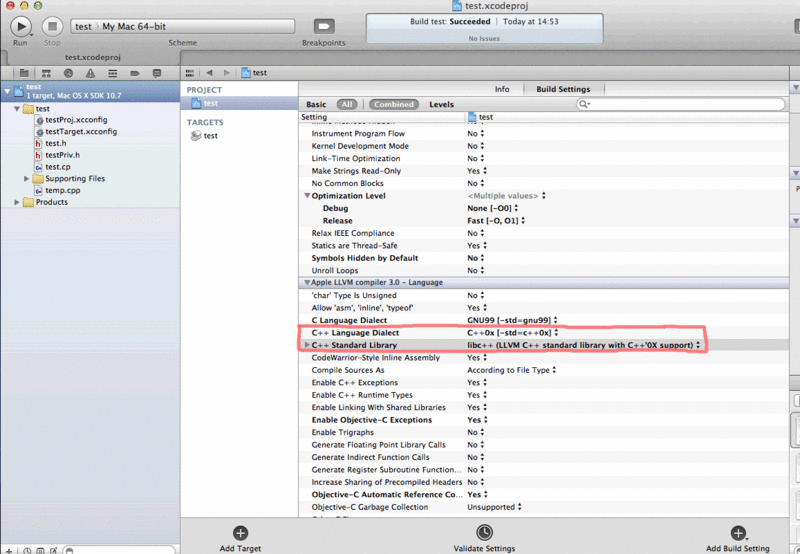This screenshot has width=800, height=554.
Task: Change Make Strings Read-Only Yes value
Action: pos(477,171)
